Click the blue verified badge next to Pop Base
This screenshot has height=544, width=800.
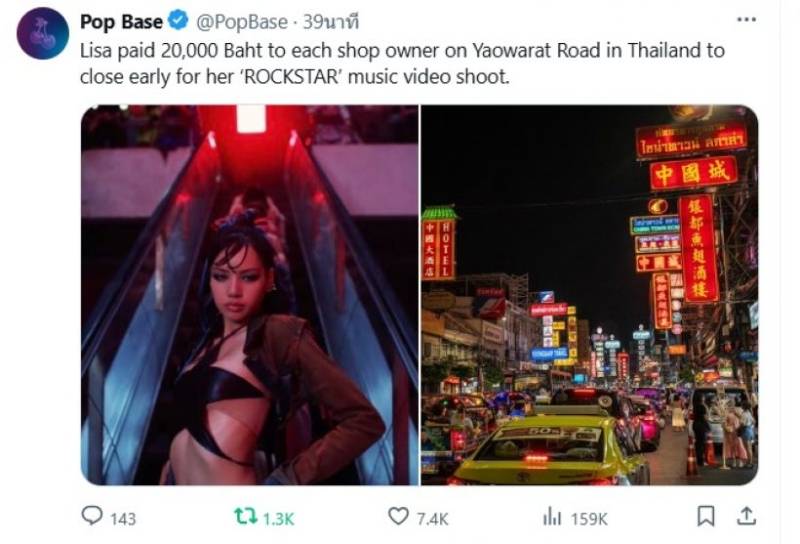pos(178,21)
